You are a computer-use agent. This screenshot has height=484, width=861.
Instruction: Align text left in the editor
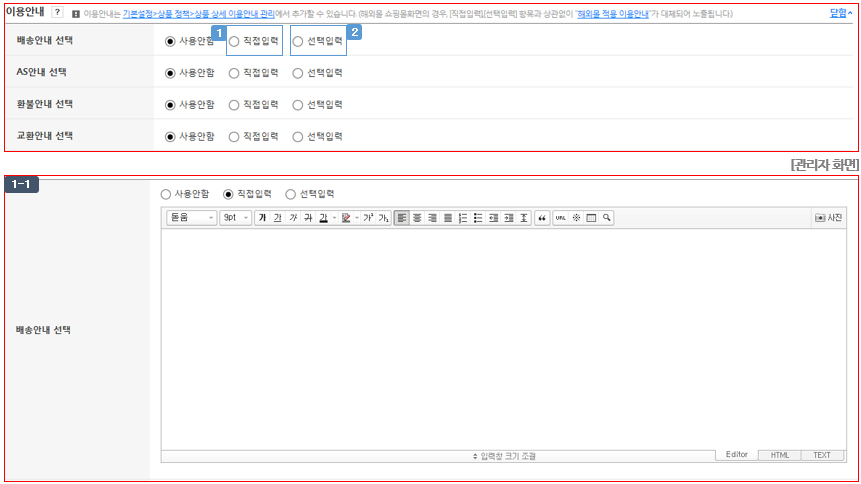[402, 218]
